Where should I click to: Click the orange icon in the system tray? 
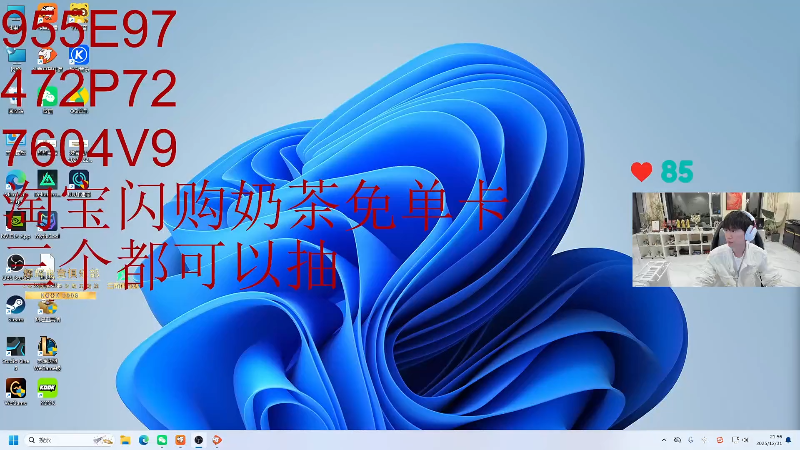click(719, 440)
